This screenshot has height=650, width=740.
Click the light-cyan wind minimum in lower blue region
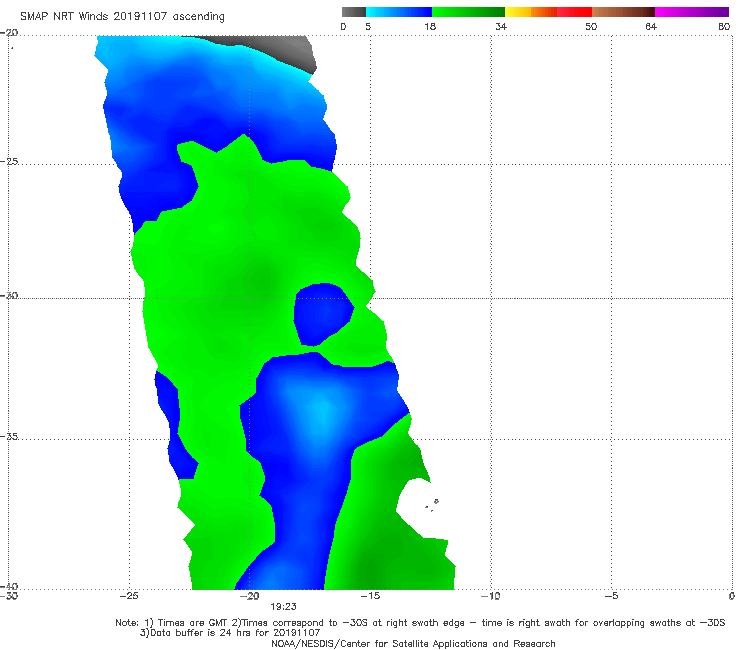point(321,411)
